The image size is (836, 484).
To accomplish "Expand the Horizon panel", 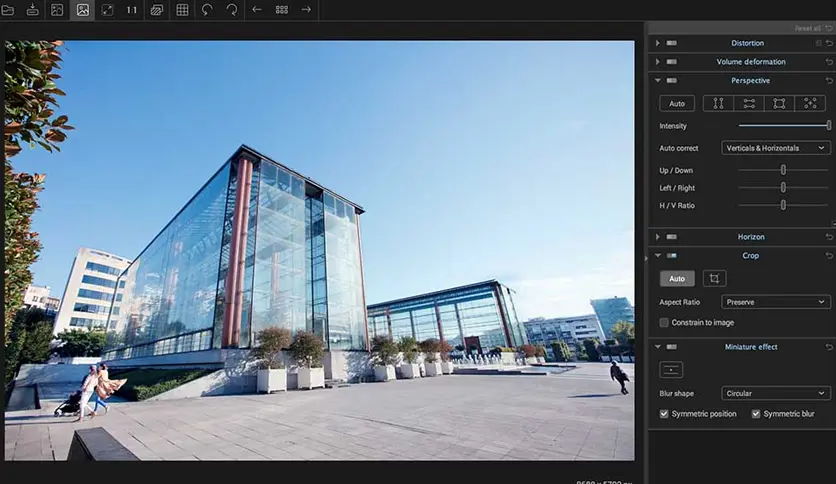I will point(657,237).
